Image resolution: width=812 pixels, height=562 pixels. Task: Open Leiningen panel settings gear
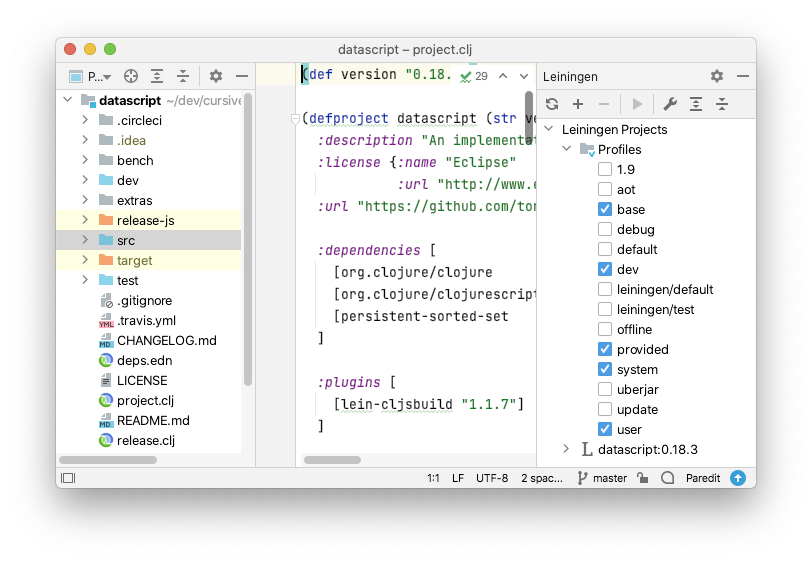click(717, 77)
